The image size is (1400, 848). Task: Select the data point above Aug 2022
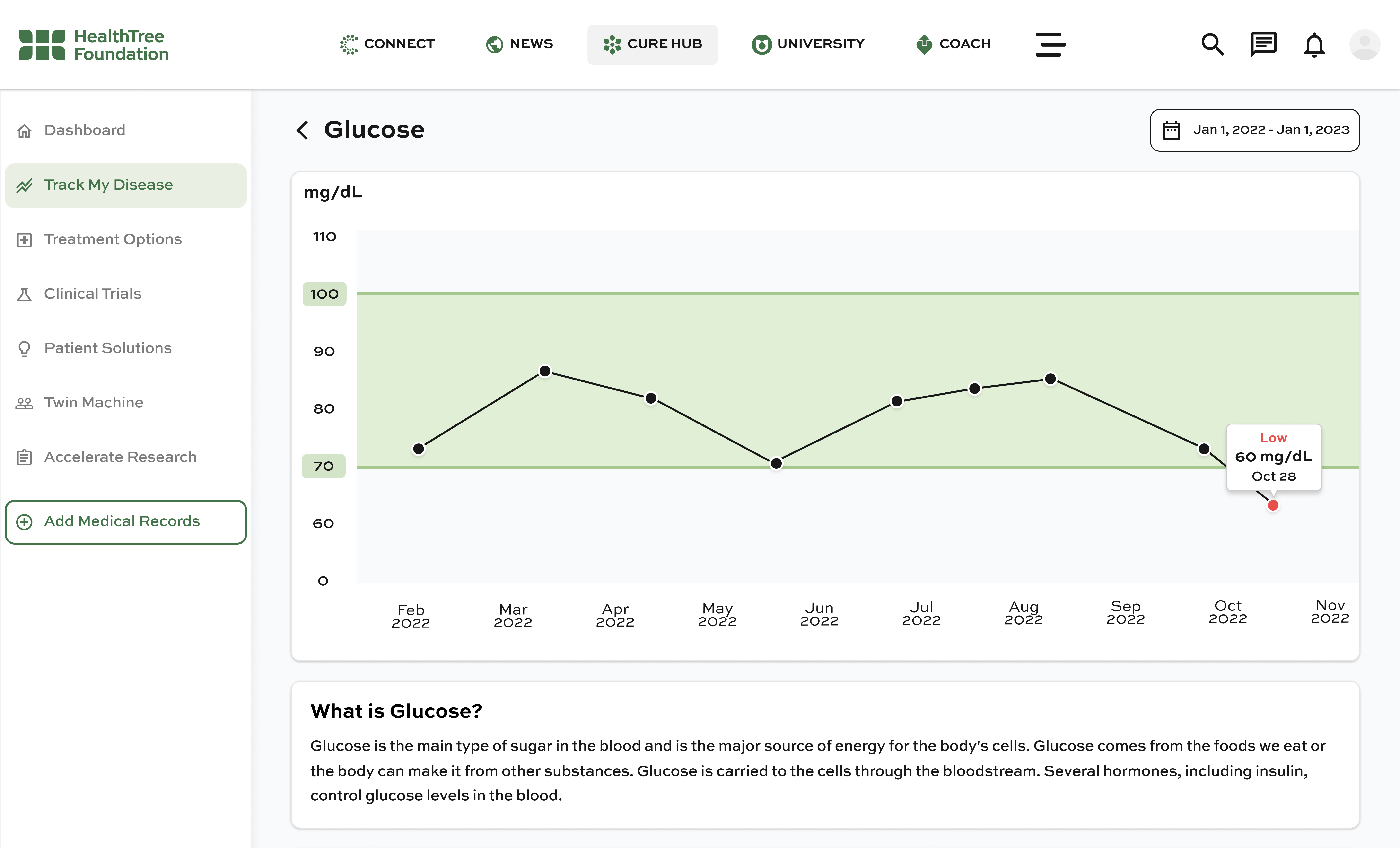1050,379
